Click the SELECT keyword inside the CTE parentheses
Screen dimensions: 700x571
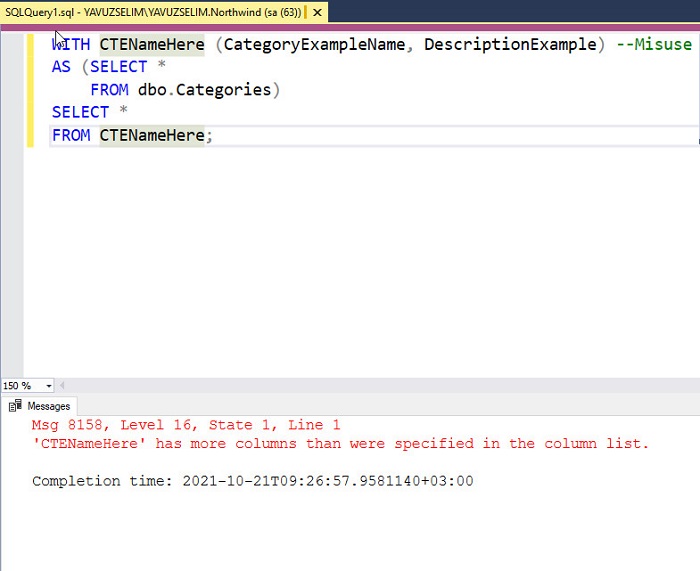(x=118, y=67)
